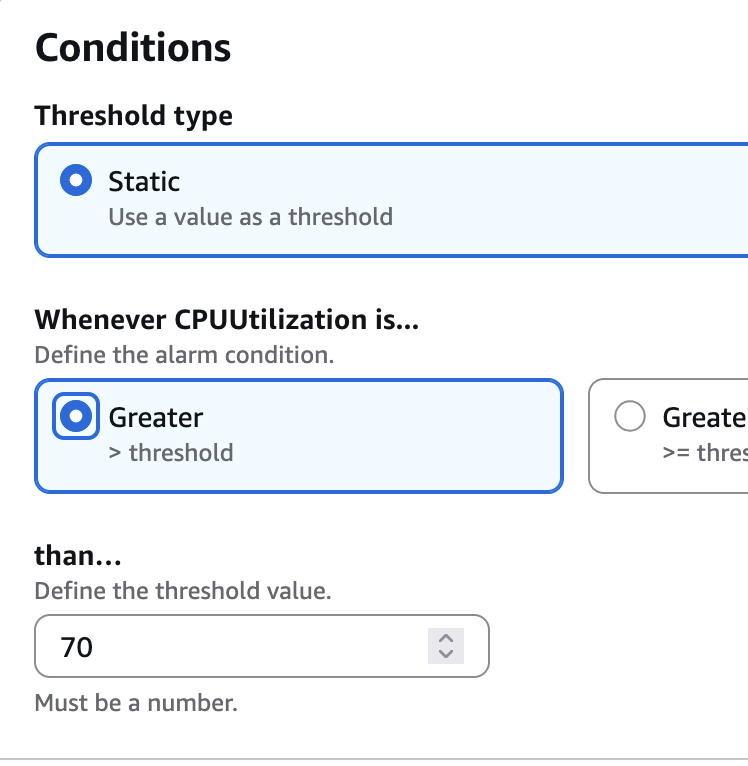This screenshot has height=766, width=748.
Task: Click the partially visible ">= thres" description
Action: click(x=704, y=452)
